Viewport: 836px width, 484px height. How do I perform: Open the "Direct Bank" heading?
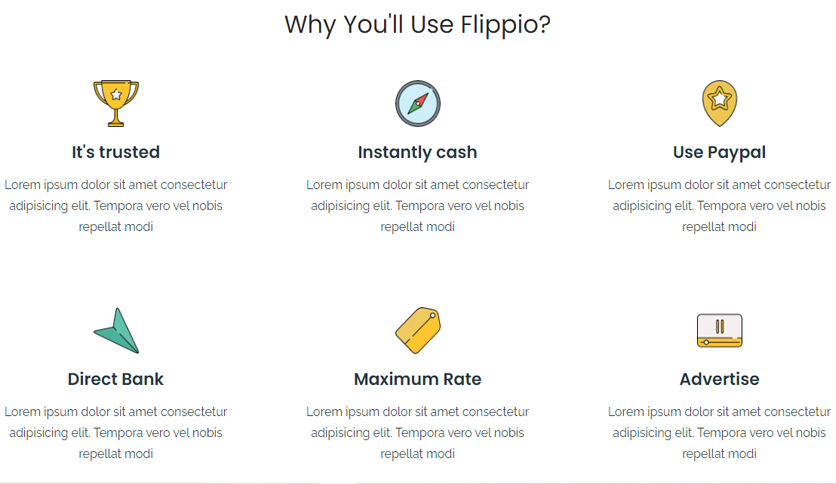point(116,379)
